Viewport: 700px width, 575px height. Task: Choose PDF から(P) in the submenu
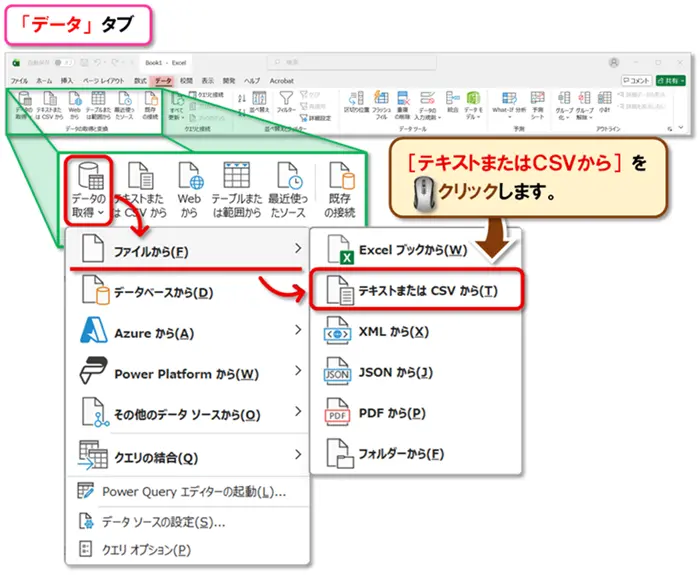(415, 413)
